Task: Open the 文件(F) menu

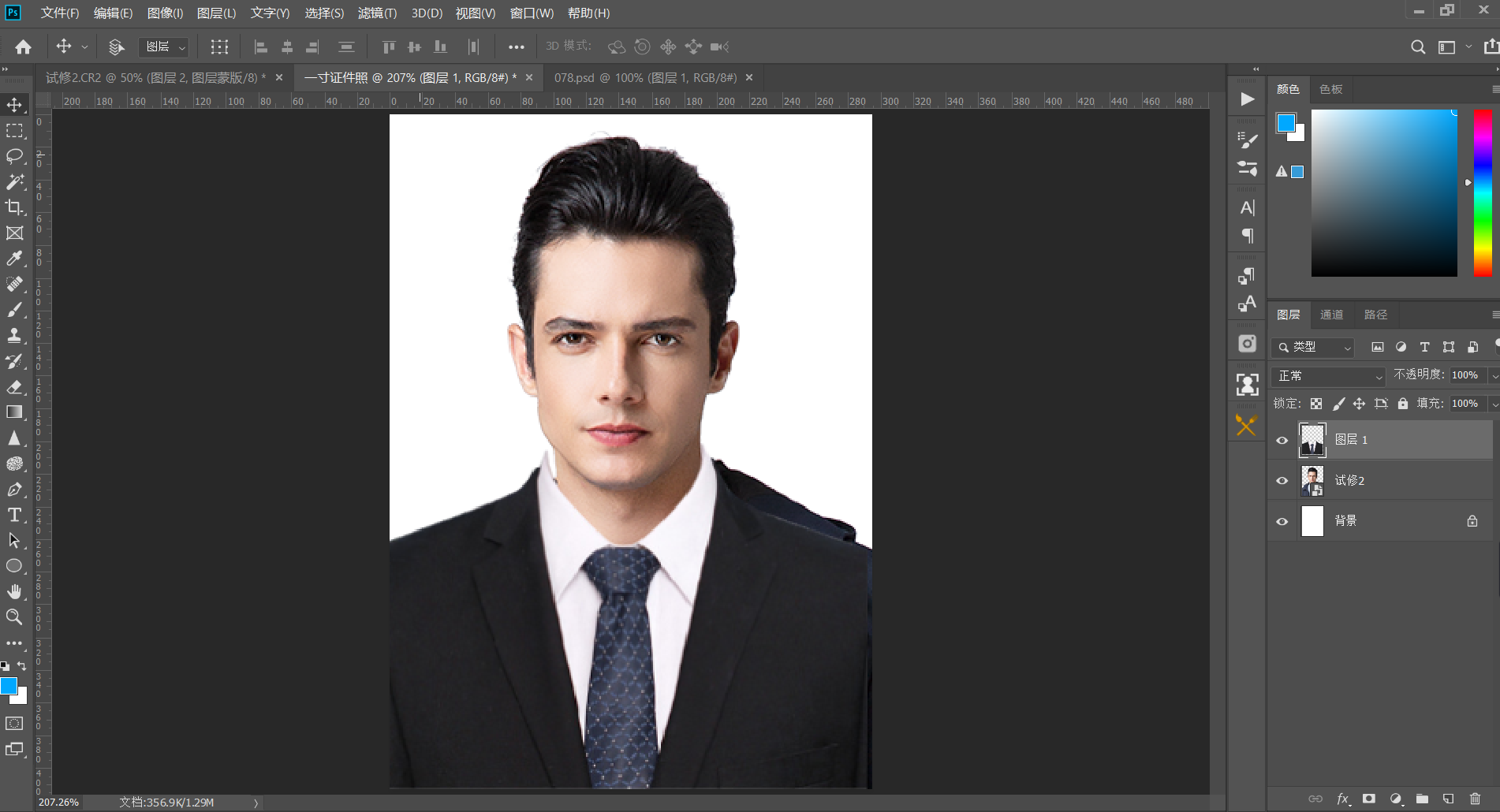Action: click(x=60, y=13)
